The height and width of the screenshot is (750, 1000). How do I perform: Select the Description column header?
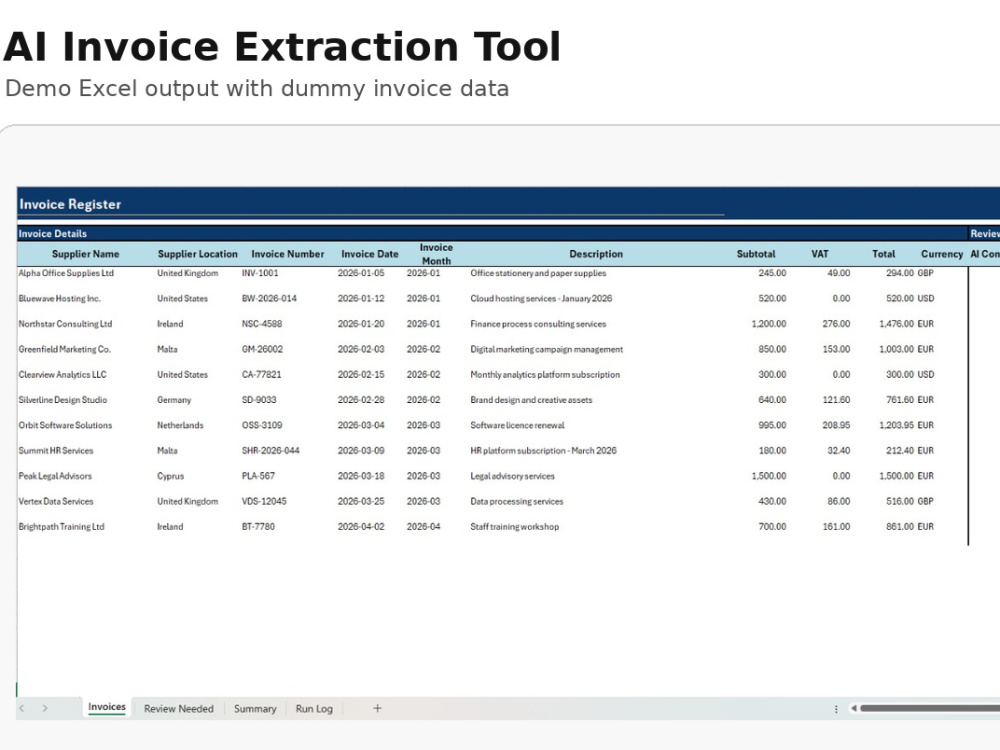tap(596, 254)
